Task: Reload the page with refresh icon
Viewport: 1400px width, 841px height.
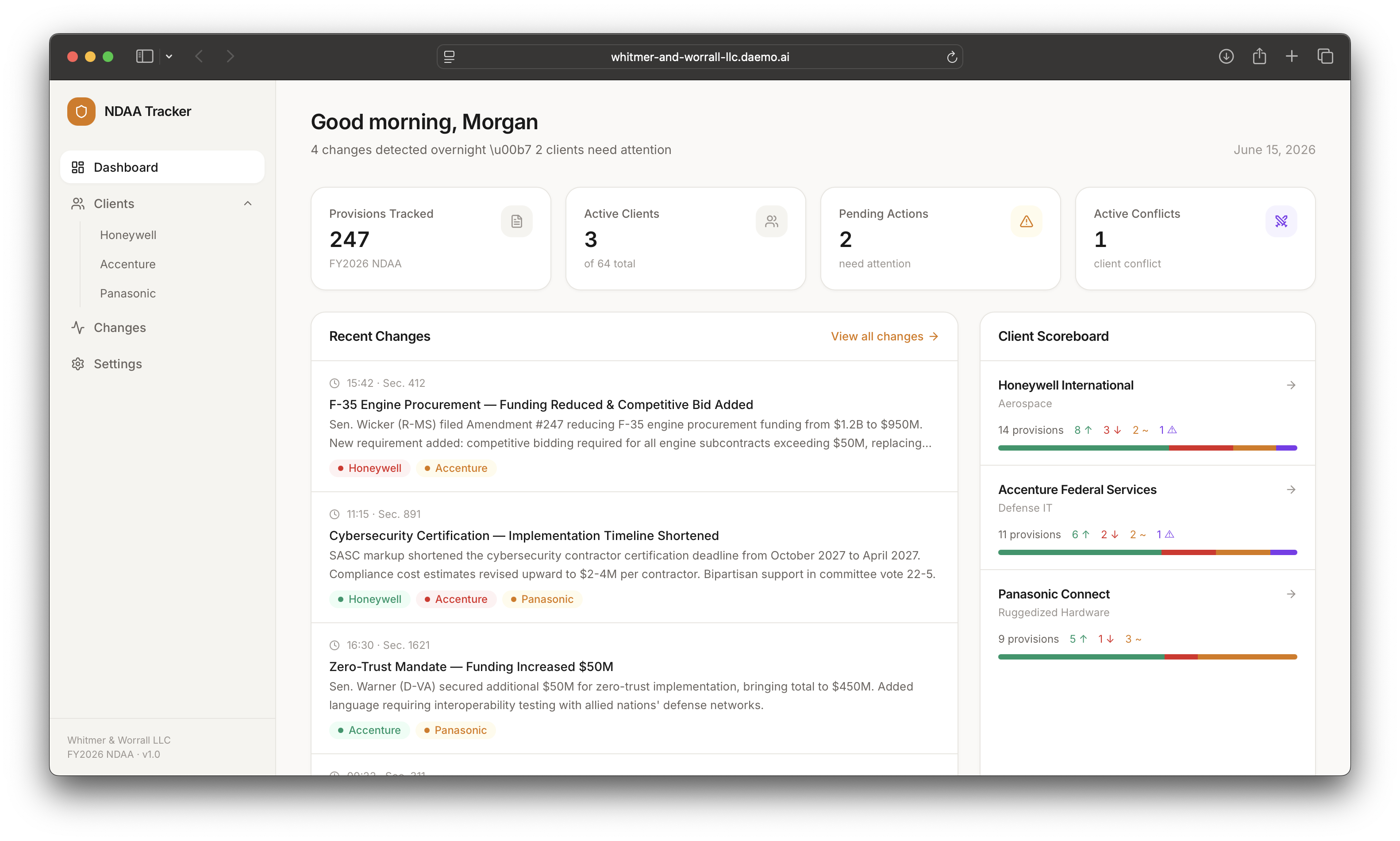Action: pyautogui.click(x=951, y=57)
